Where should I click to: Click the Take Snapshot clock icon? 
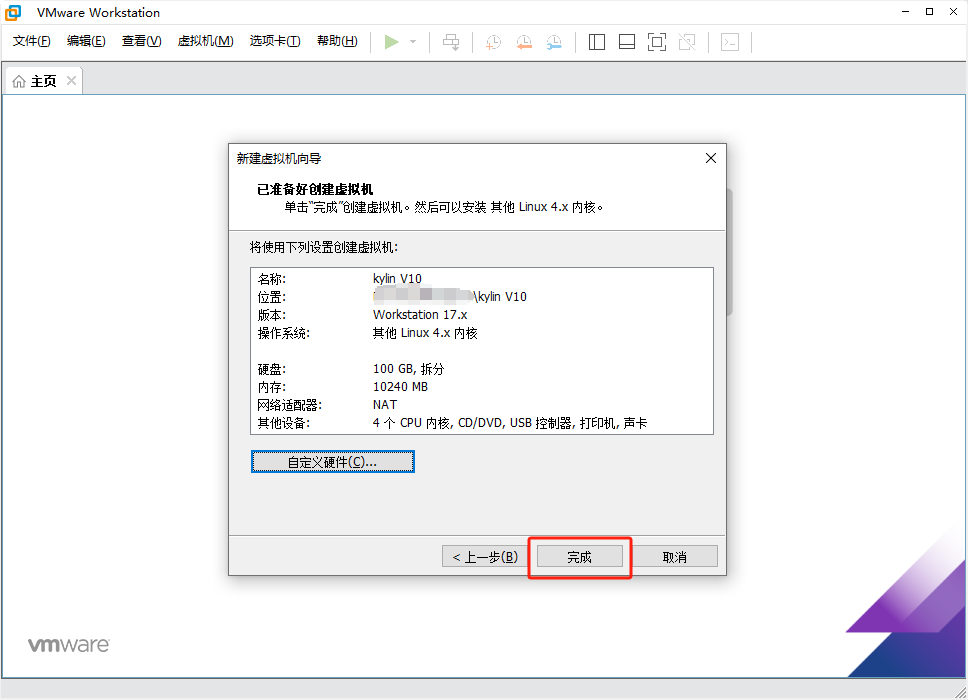click(493, 42)
